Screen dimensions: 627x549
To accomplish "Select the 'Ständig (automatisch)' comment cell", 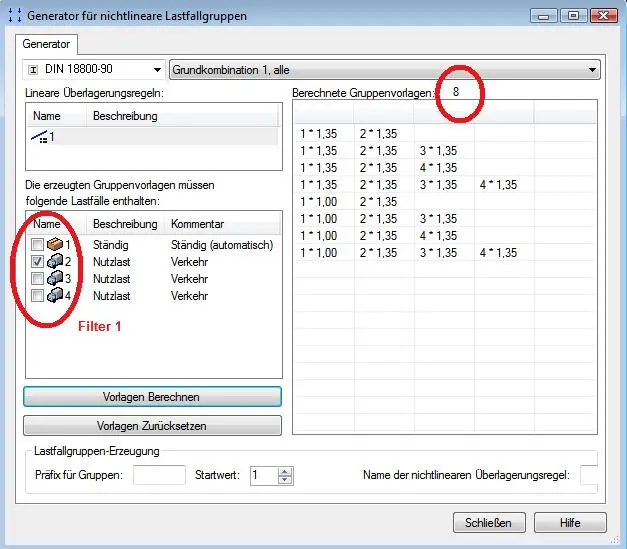I will [222, 245].
